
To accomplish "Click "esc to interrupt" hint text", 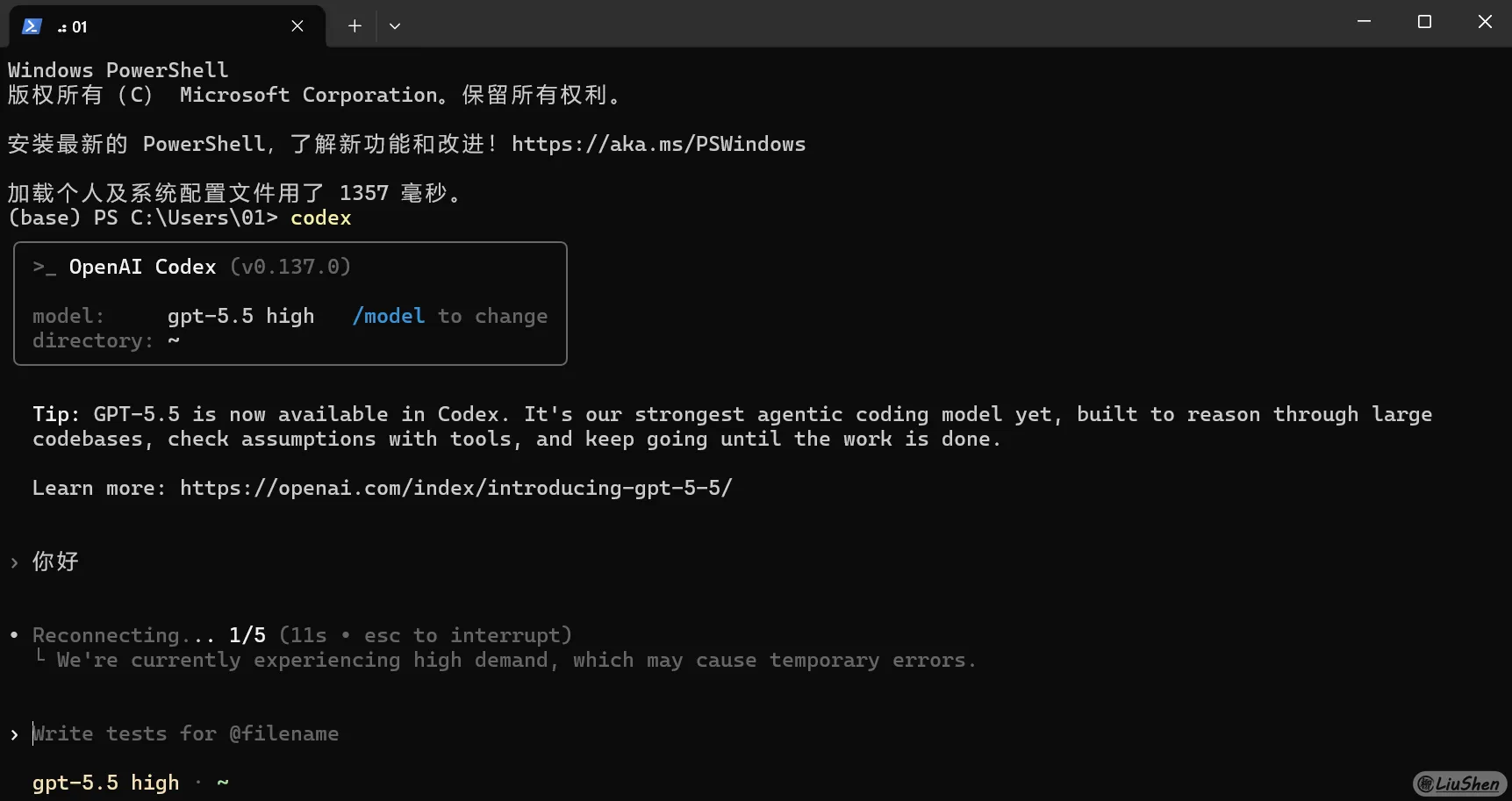I will pos(462,635).
